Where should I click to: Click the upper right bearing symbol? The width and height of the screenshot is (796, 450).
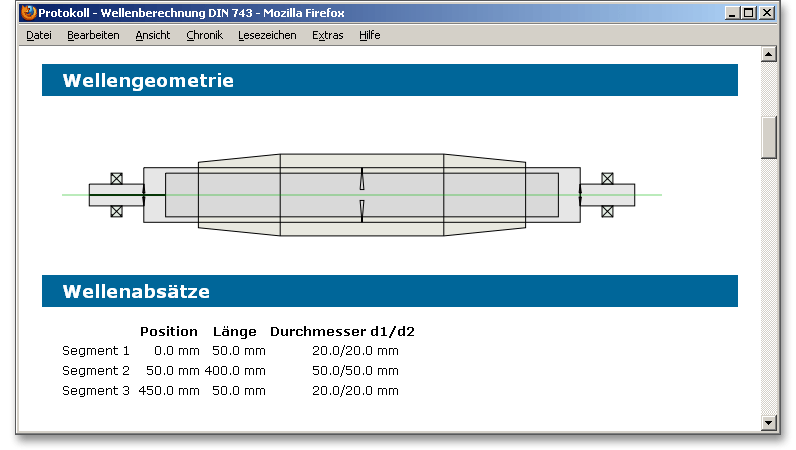[x=607, y=178]
